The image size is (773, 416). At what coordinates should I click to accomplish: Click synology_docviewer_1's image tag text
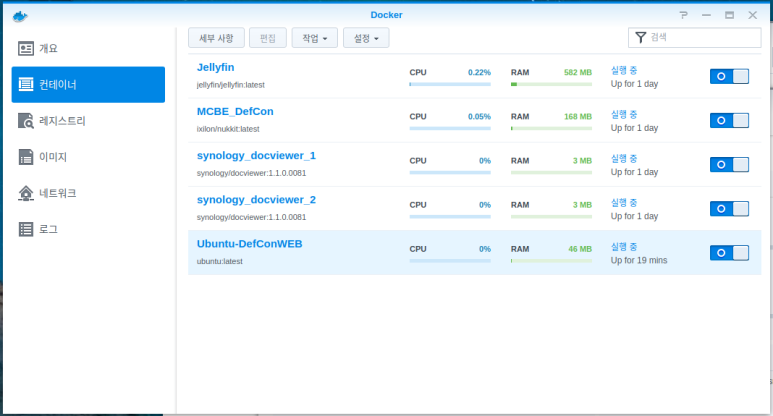pos(251,173)
